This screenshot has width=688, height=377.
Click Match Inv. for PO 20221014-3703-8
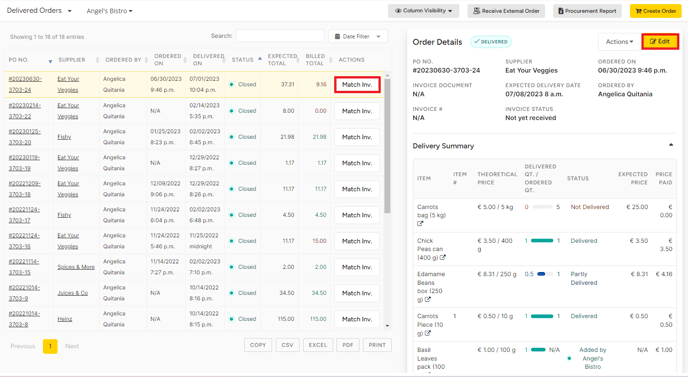point(357,319)
